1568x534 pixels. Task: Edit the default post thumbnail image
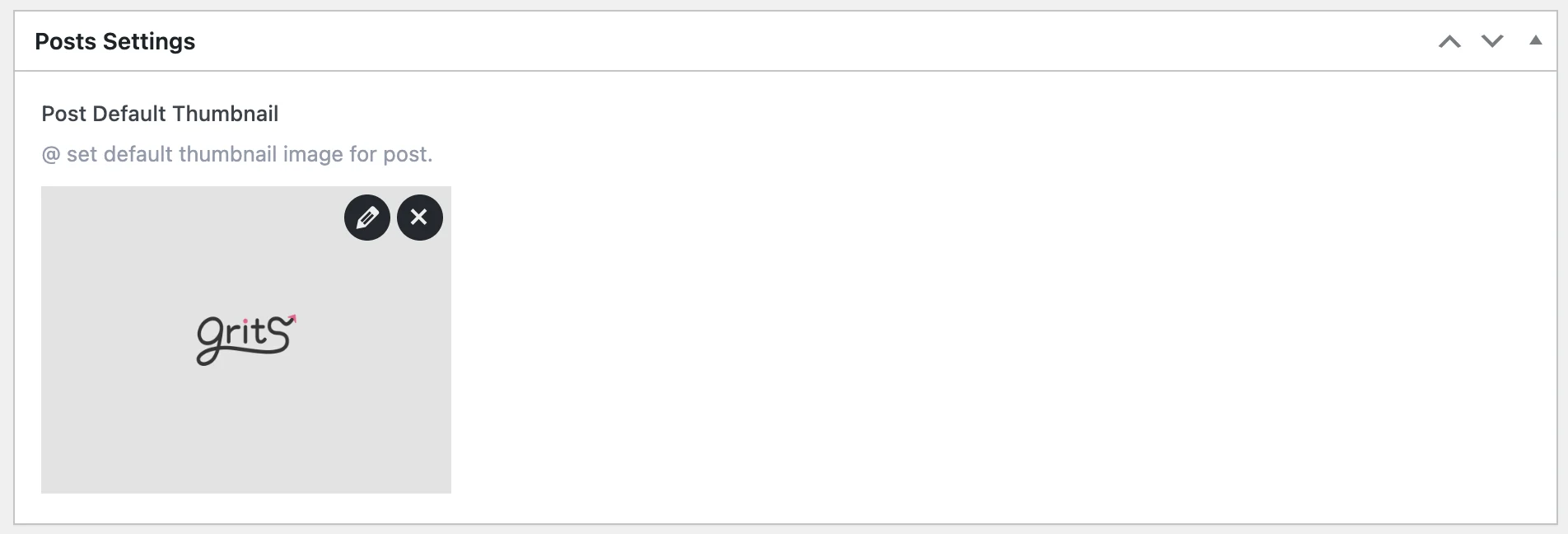tap(367, 218)
